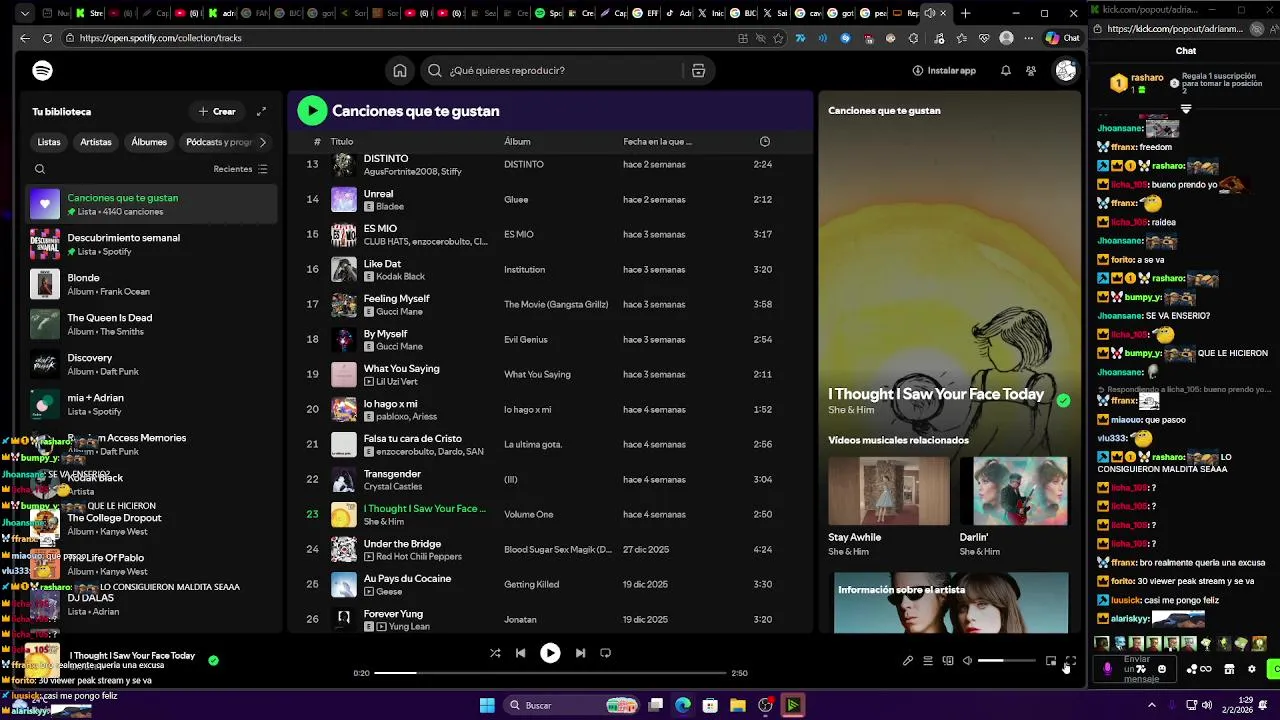Open the Recientes sort dropdown
Screen dimensions: 1280x720
pyautogui.click(x=240, y=169)
